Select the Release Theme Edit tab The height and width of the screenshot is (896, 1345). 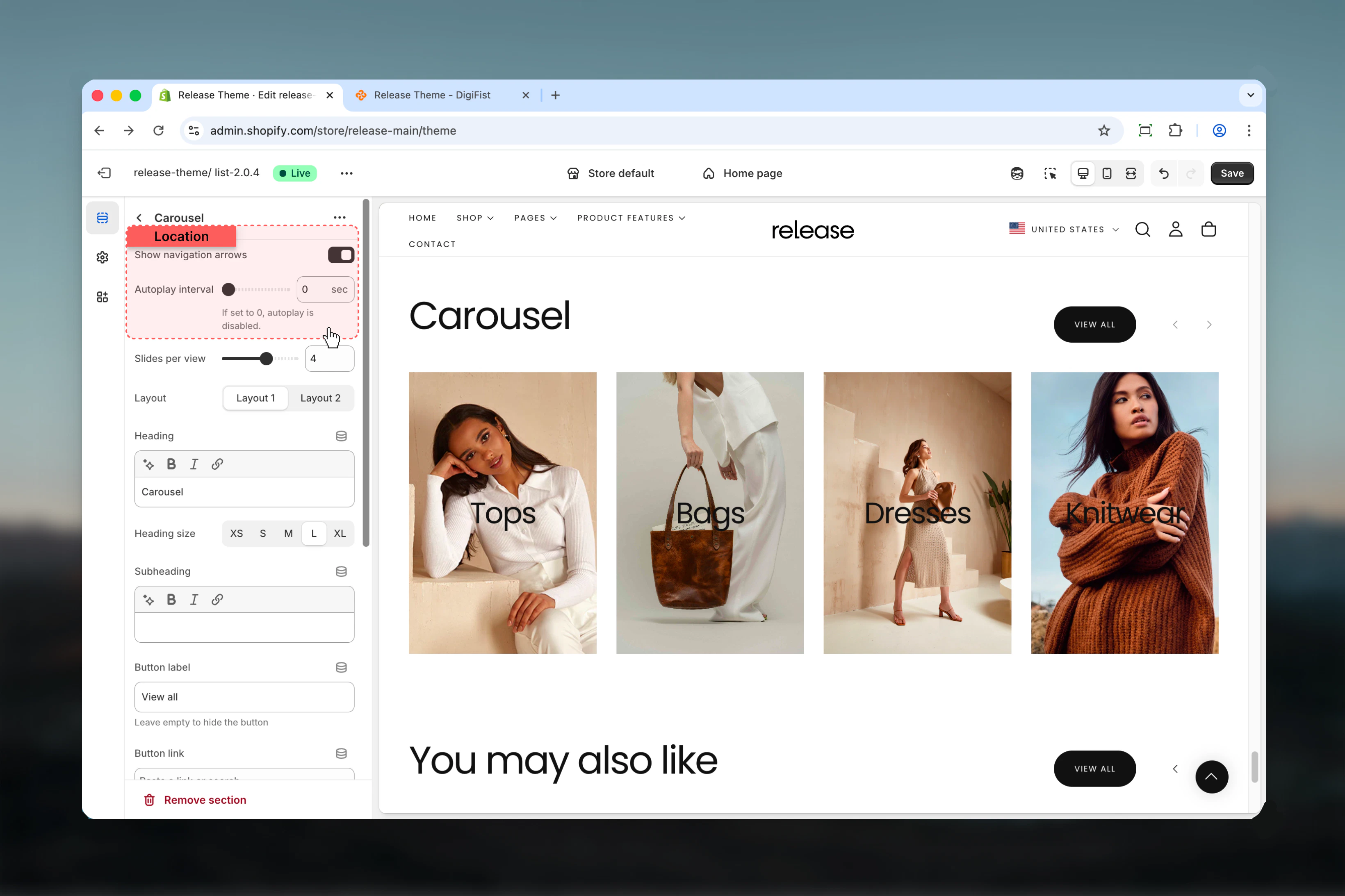click(247, 95)
